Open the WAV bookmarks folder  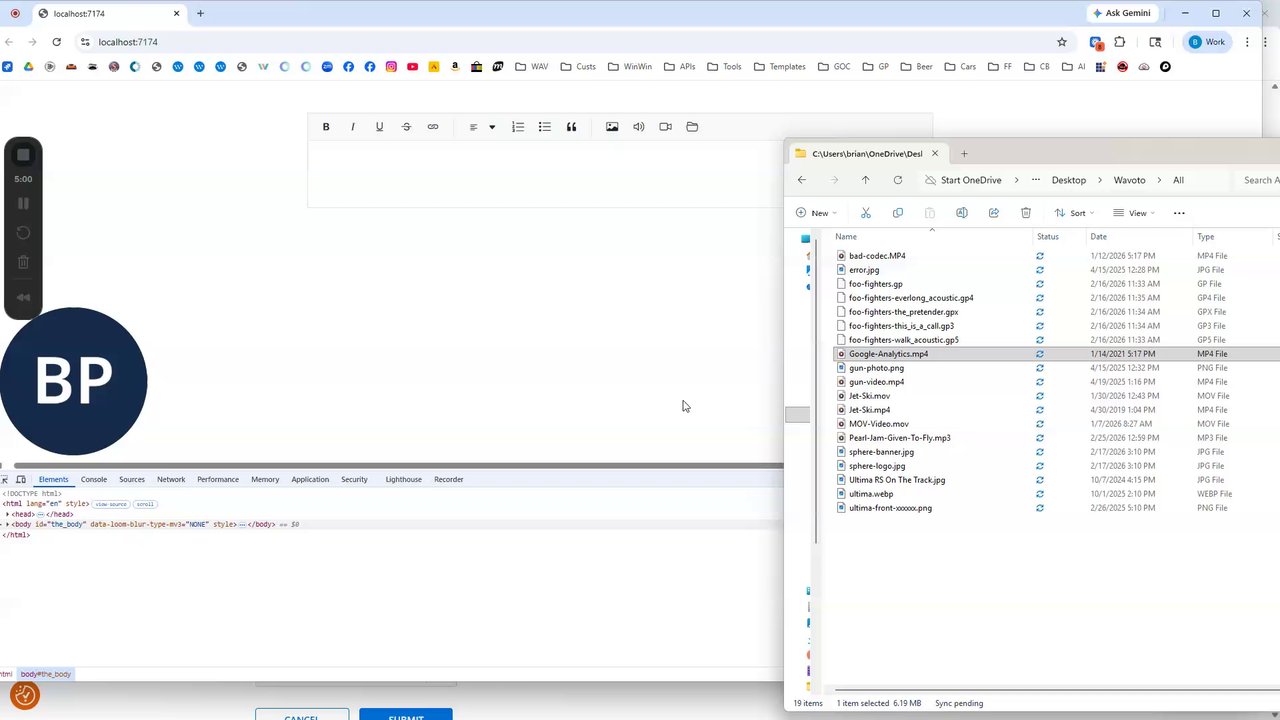click(532, 67)
